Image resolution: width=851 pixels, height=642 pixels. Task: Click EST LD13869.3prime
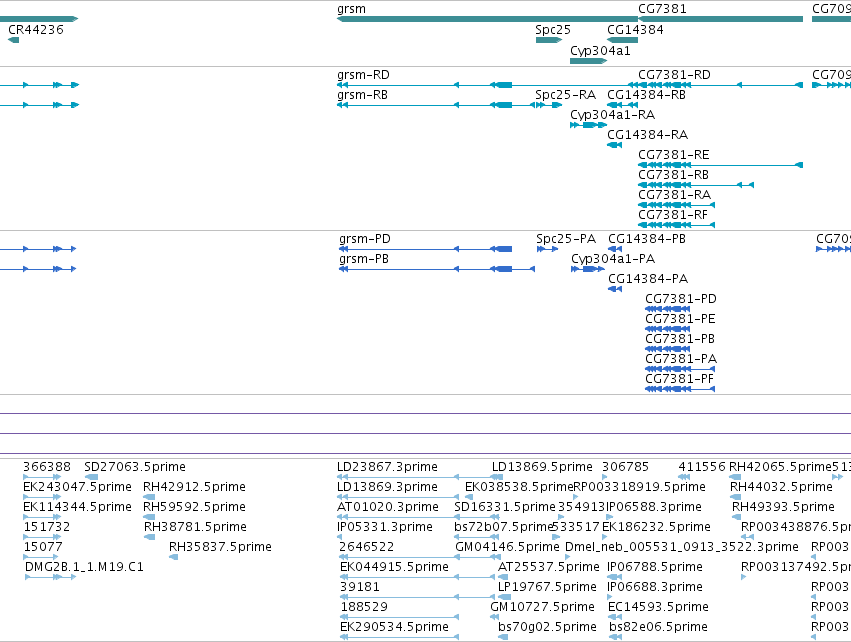point(398,497)
